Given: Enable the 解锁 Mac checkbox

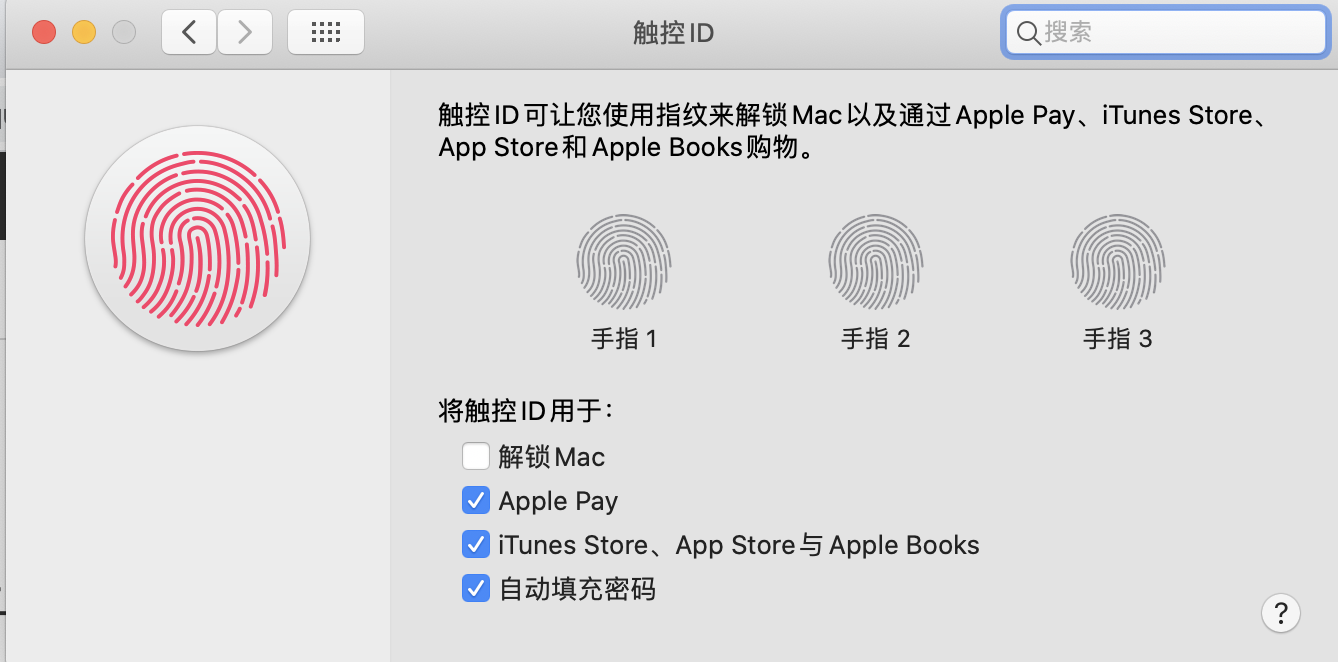Looking at the screenshot, I should click(x=476, y=457).
